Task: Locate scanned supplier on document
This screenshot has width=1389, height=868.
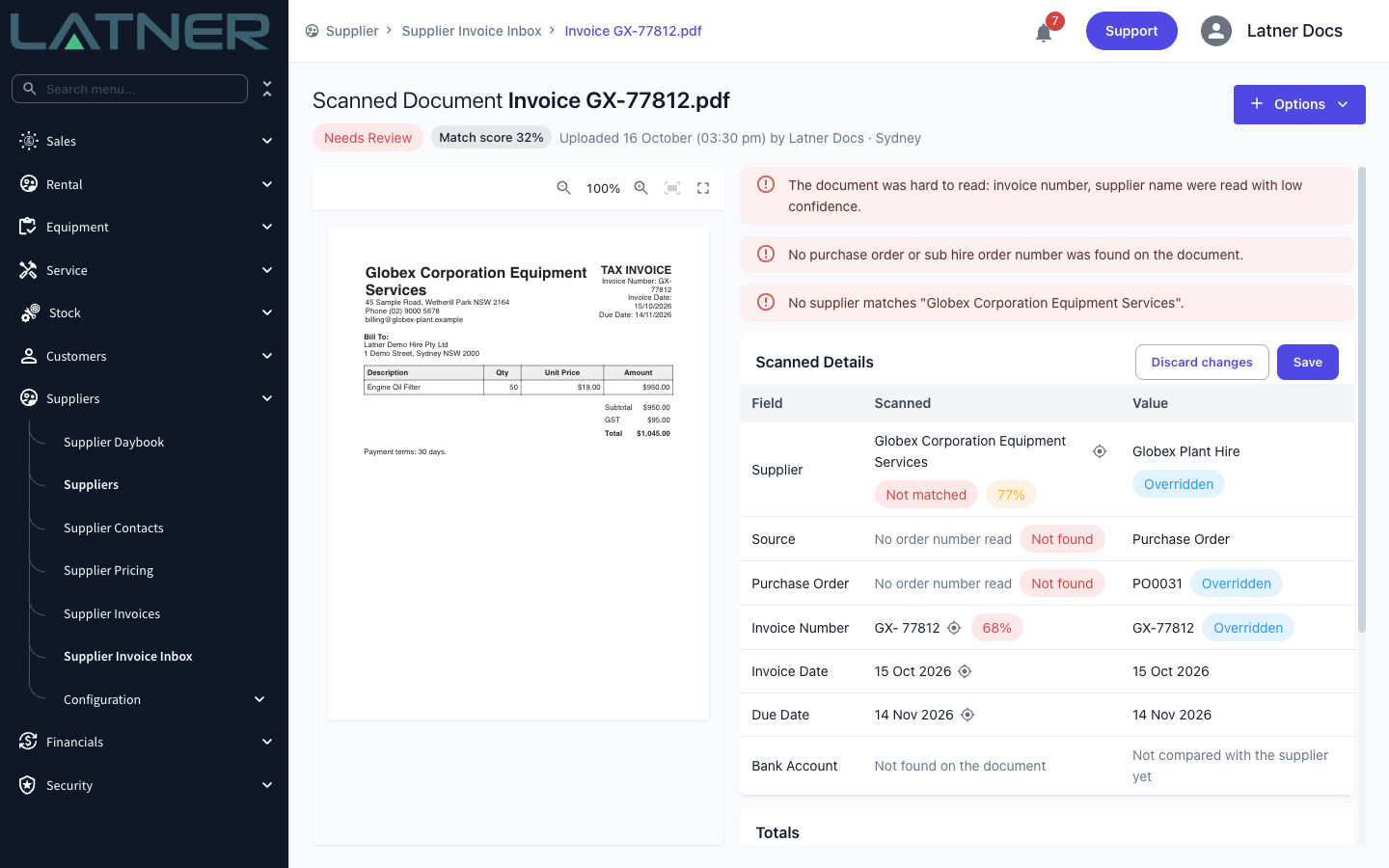Action: (x=1099, y=451)
